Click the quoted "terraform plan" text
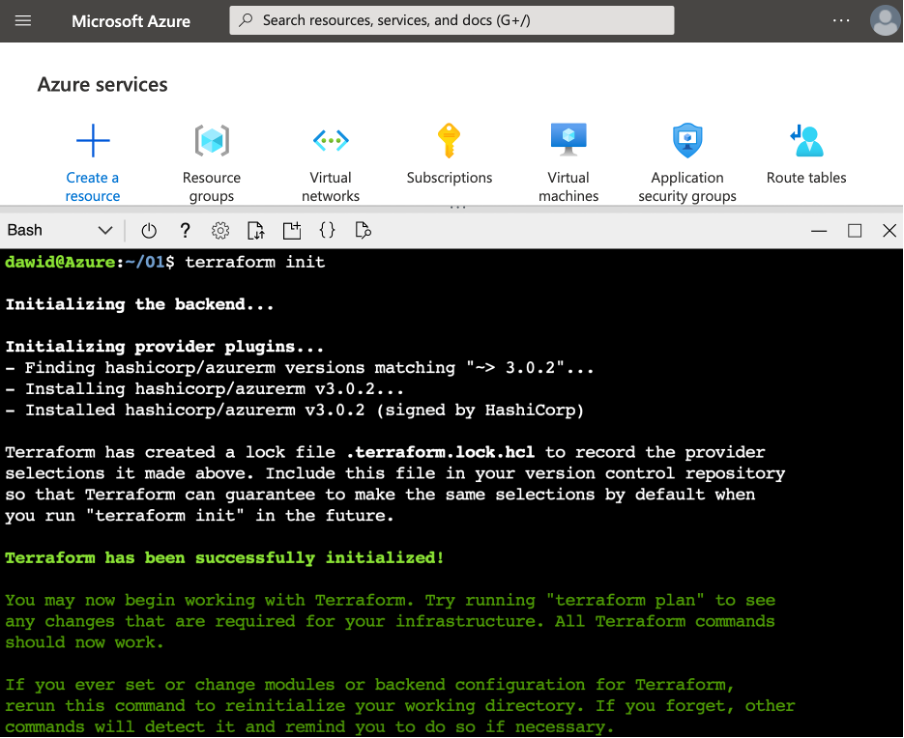The image size is (904, 738). tap(624, 600)
